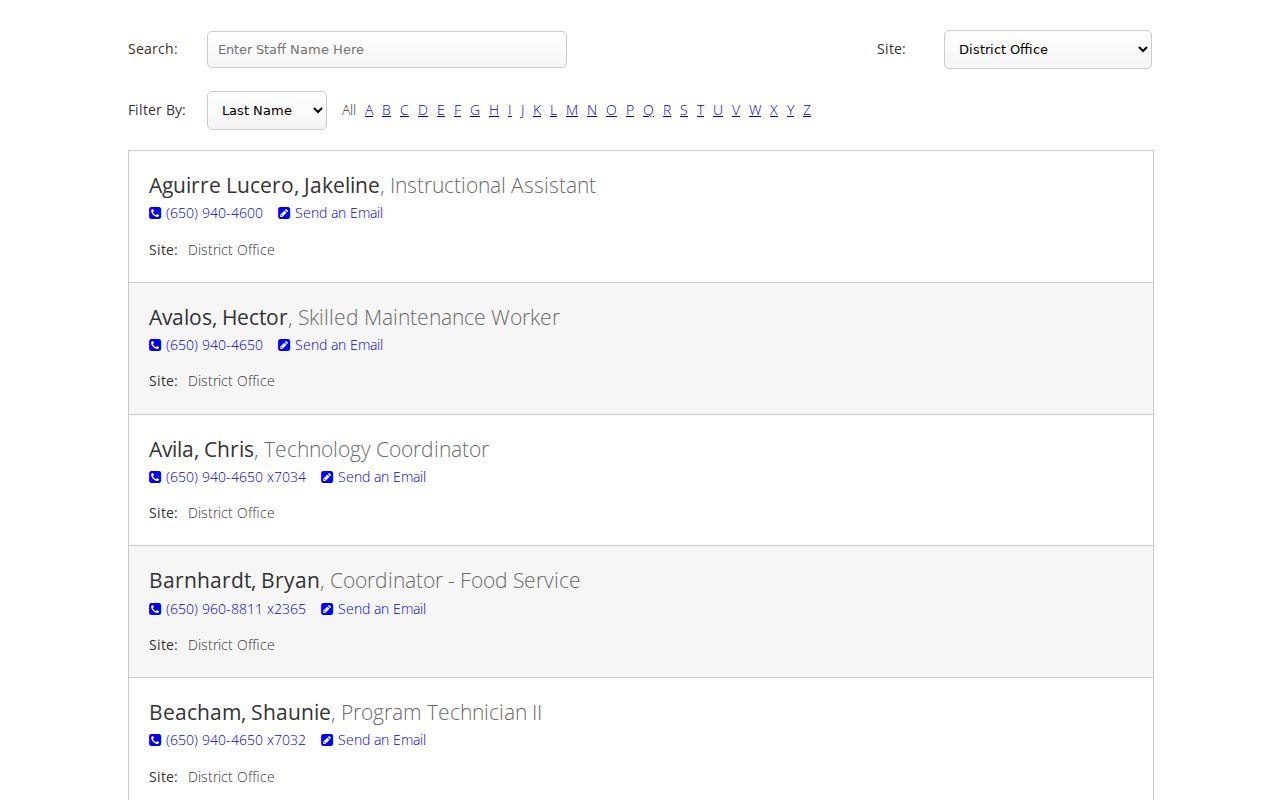Screen dimensions: 1280x800
Task: Filter staff by letter L
Action: coord(554,110)
